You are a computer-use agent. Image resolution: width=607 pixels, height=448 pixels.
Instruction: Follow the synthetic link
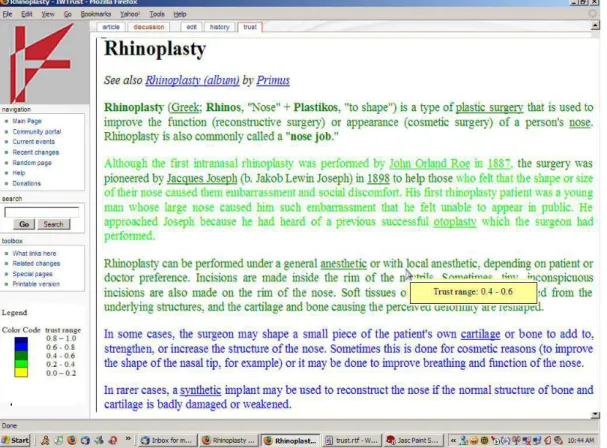coord(201,390)
